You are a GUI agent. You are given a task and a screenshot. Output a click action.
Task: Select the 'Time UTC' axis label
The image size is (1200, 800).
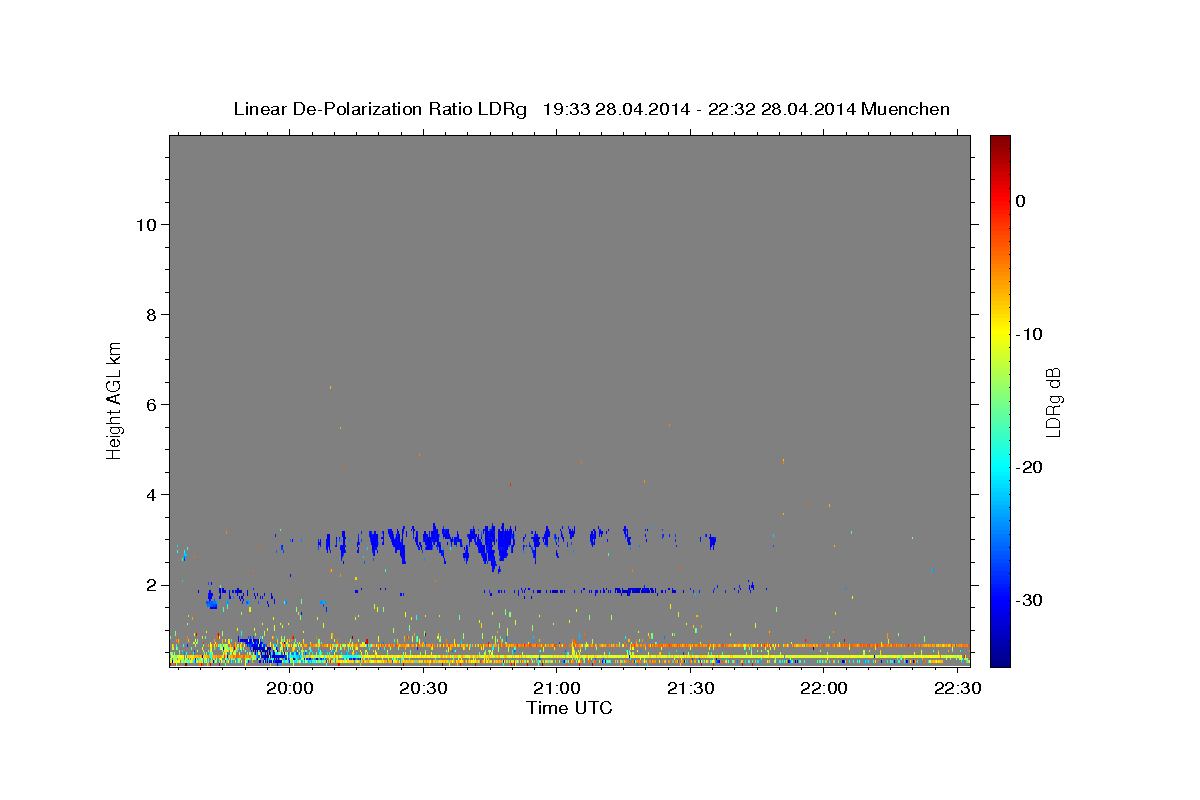(569, 708)
